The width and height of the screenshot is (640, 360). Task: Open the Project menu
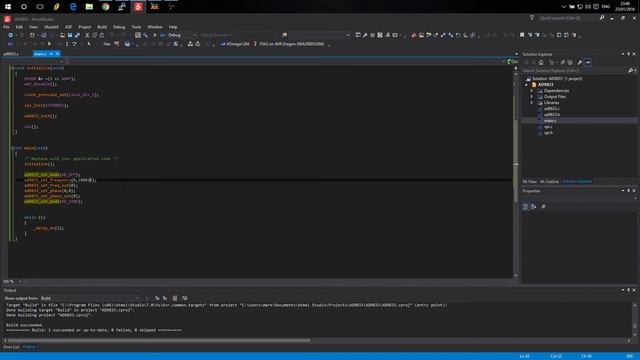click(85, 27)
